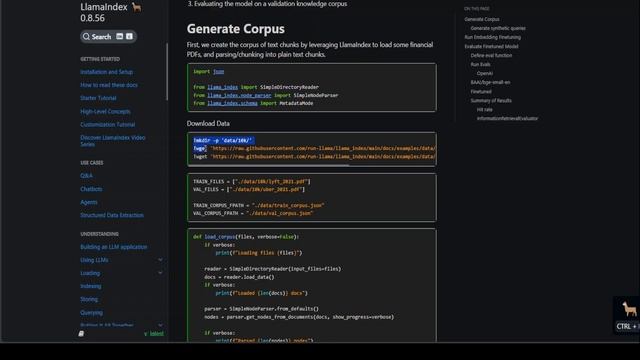Open the Querying page
This screenshot has height=360, width=640.
pos(91,313)
